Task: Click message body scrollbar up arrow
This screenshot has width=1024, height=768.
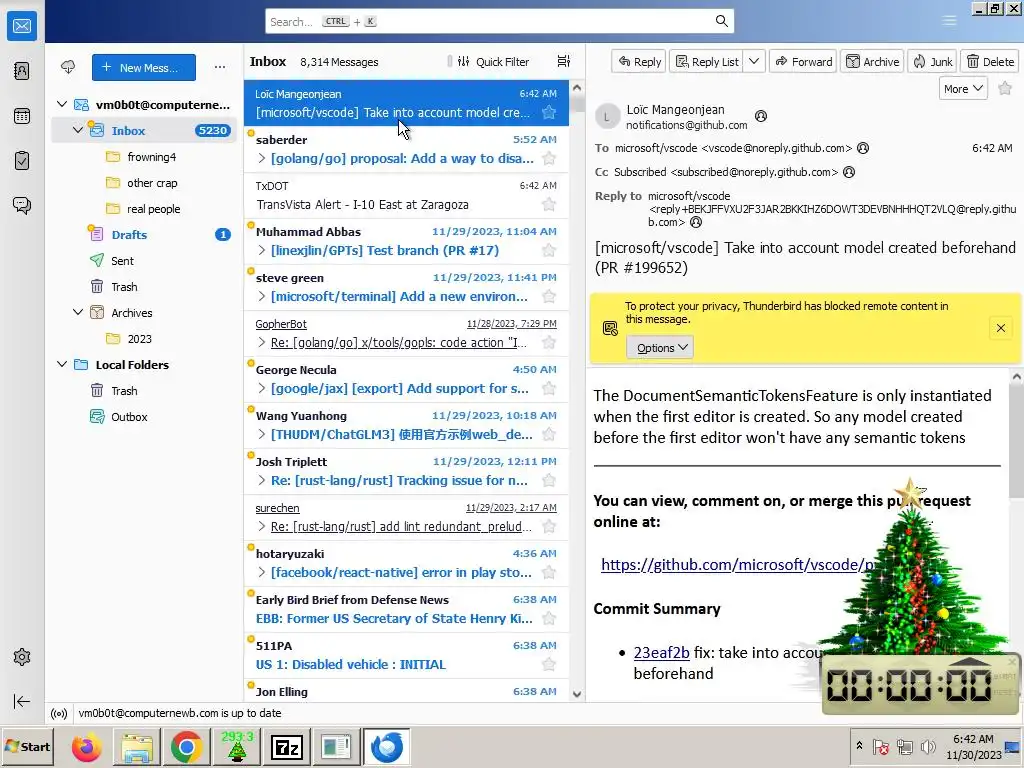Action: [1016, 376]
